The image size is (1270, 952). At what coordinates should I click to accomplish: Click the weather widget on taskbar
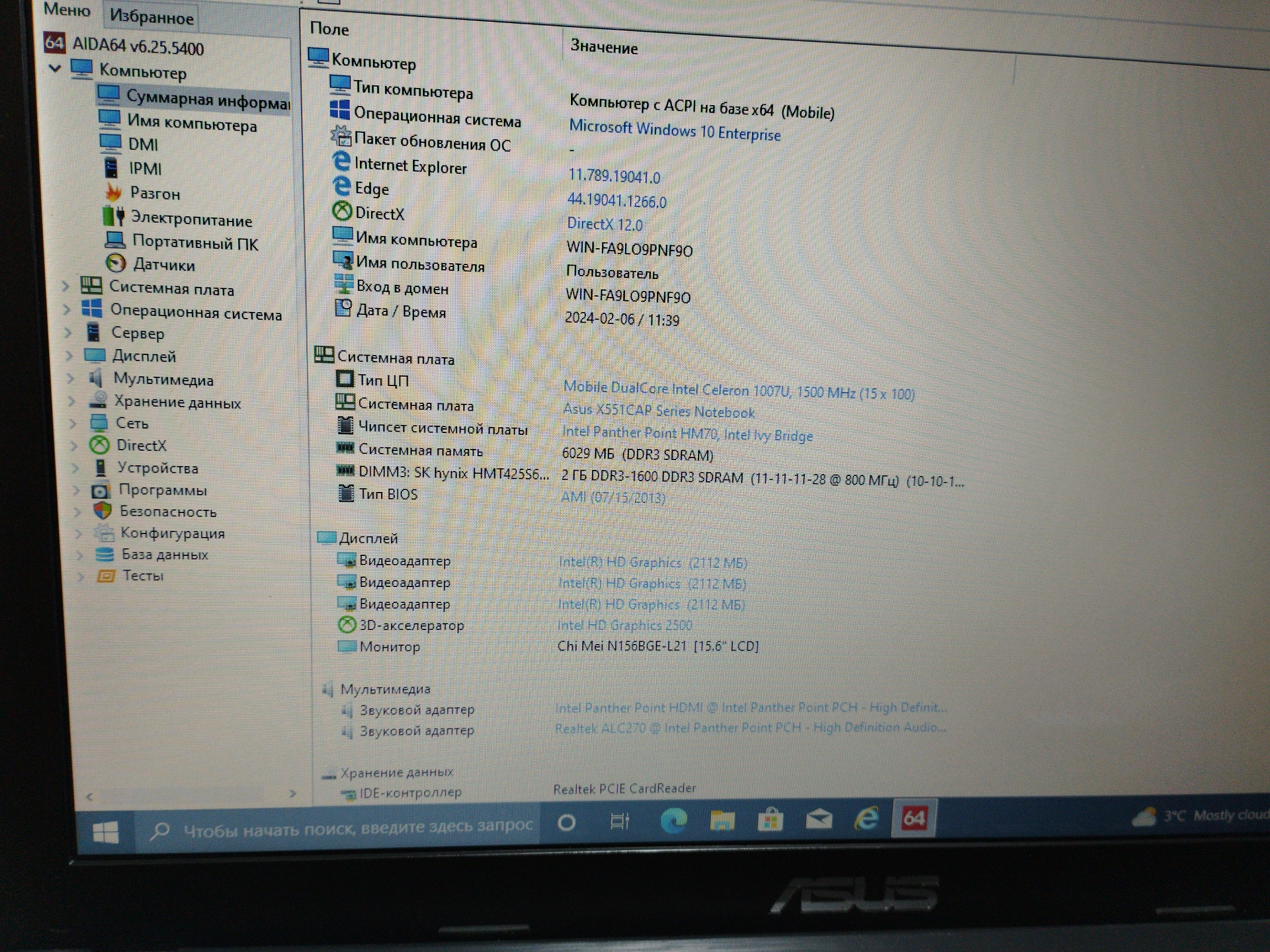1199,816
